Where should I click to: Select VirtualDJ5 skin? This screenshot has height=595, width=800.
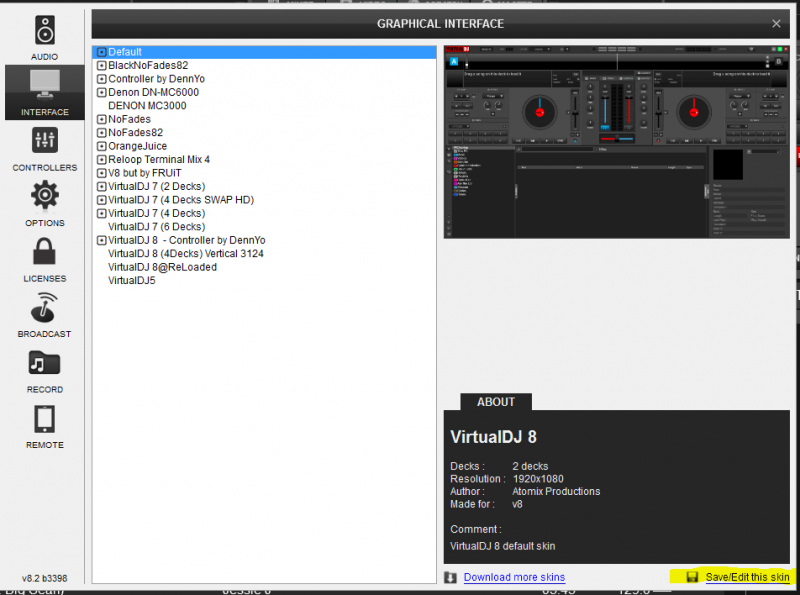(x=132, y=281)
